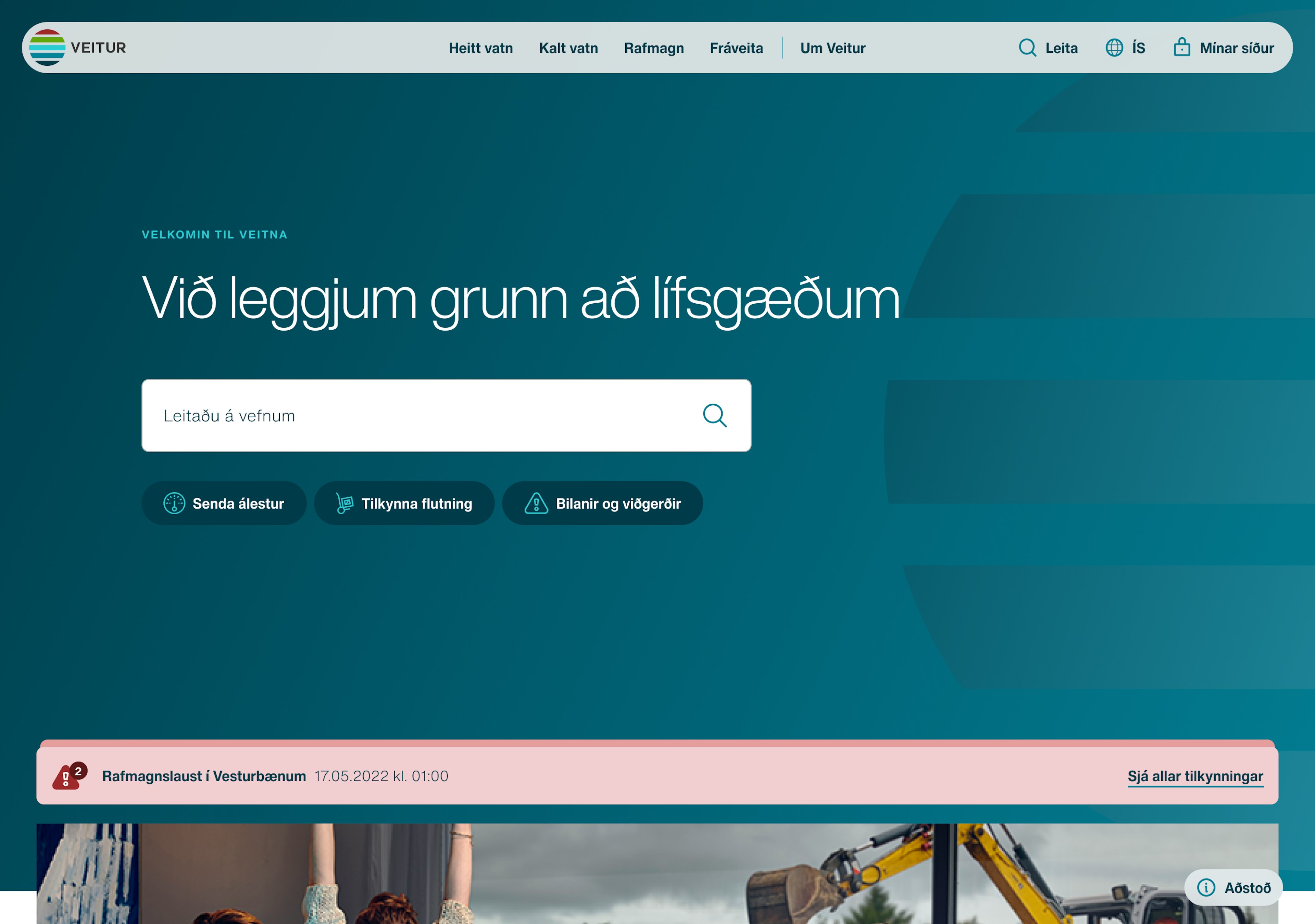Open the Kalt vatn menu
Image resolution: width=1315 pixels, height=924 pixels.
click(568, 48)
